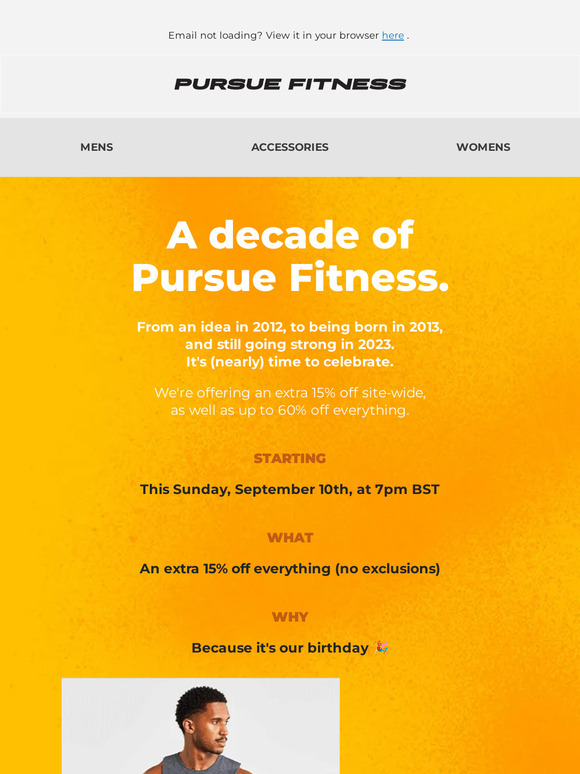The width and height of the screenshot is (580, 774).
Task: Click the WHAT heading
Action: click(290, 538)
